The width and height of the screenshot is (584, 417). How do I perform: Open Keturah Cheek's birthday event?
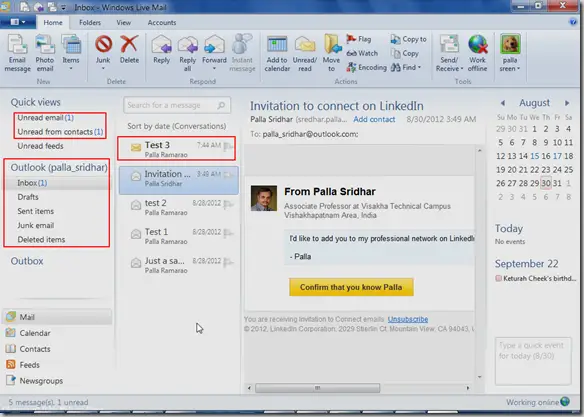coord(536,278)
